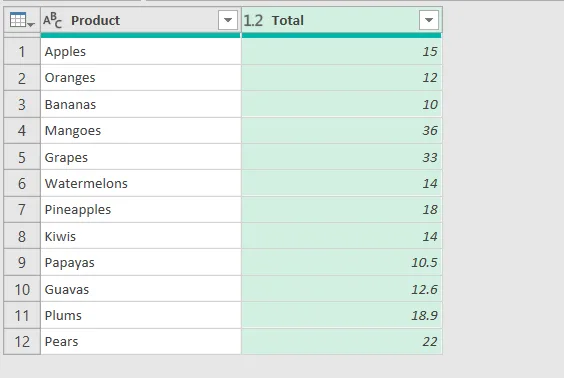The image size is (564, 378).
Task: Select the Total value 12.6 for Guavas
Action: pos(342,289)
